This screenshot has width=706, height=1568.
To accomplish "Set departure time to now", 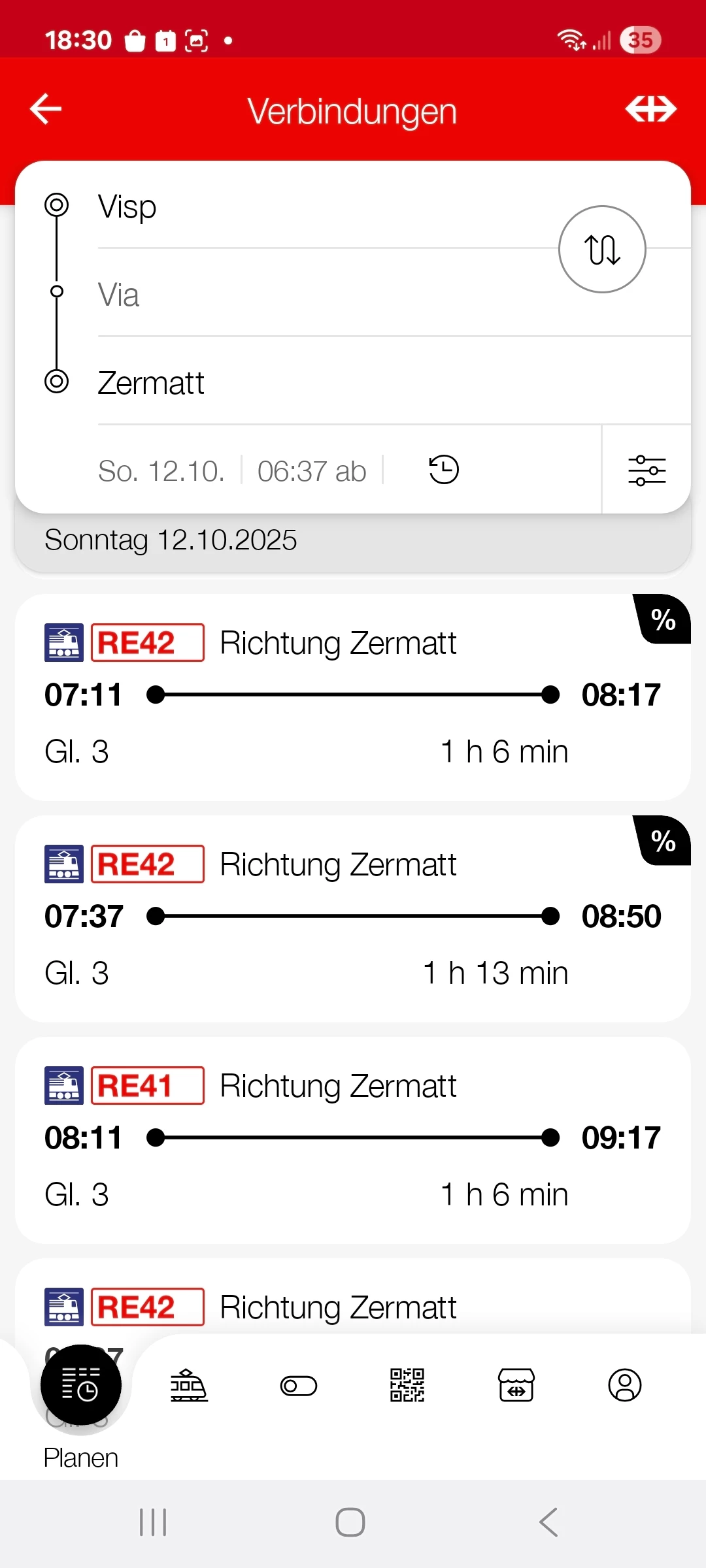I will pyautogui.click(x=444, y=470).
